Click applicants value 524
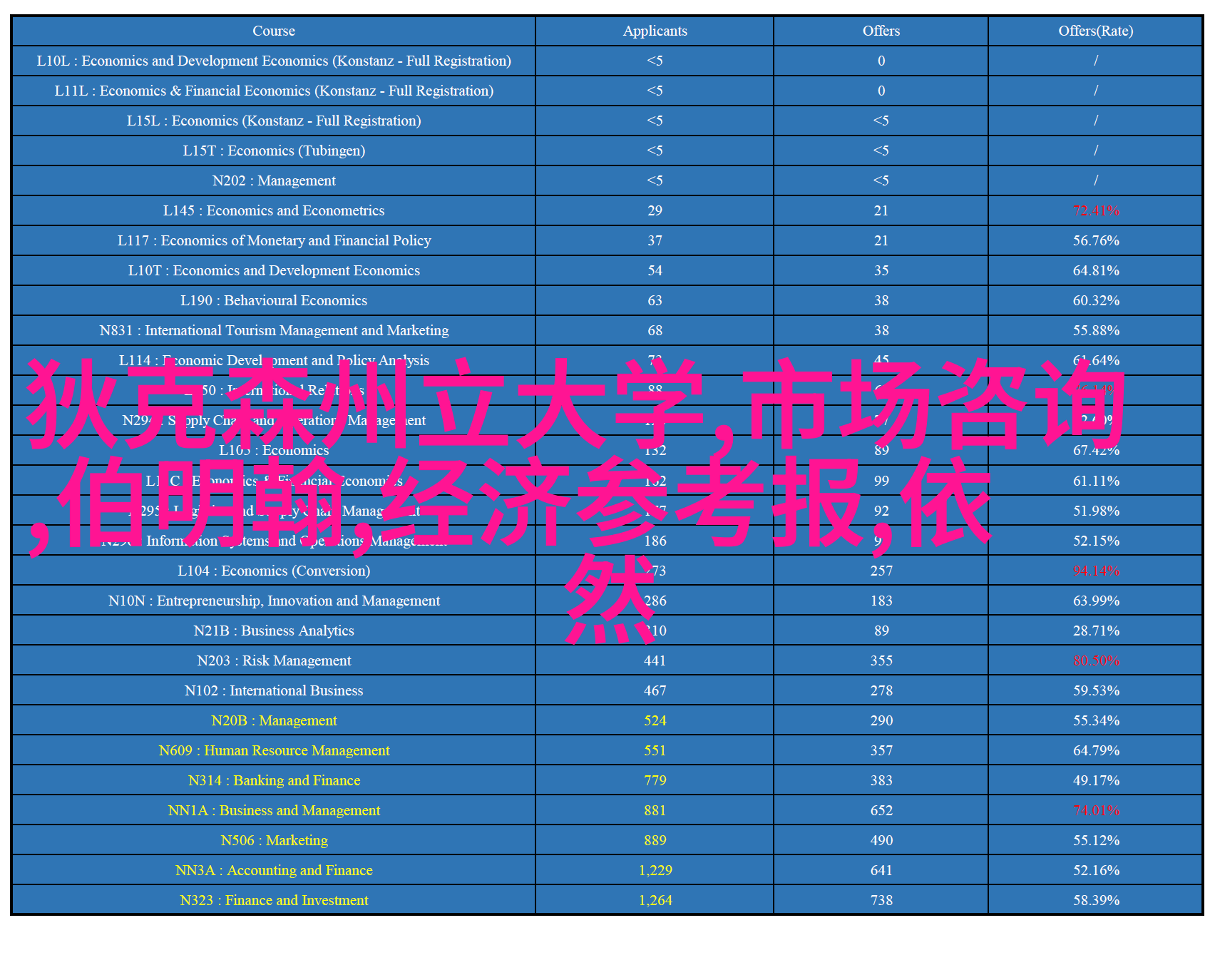The image size is (1220, 980). [x=655, y=720]
